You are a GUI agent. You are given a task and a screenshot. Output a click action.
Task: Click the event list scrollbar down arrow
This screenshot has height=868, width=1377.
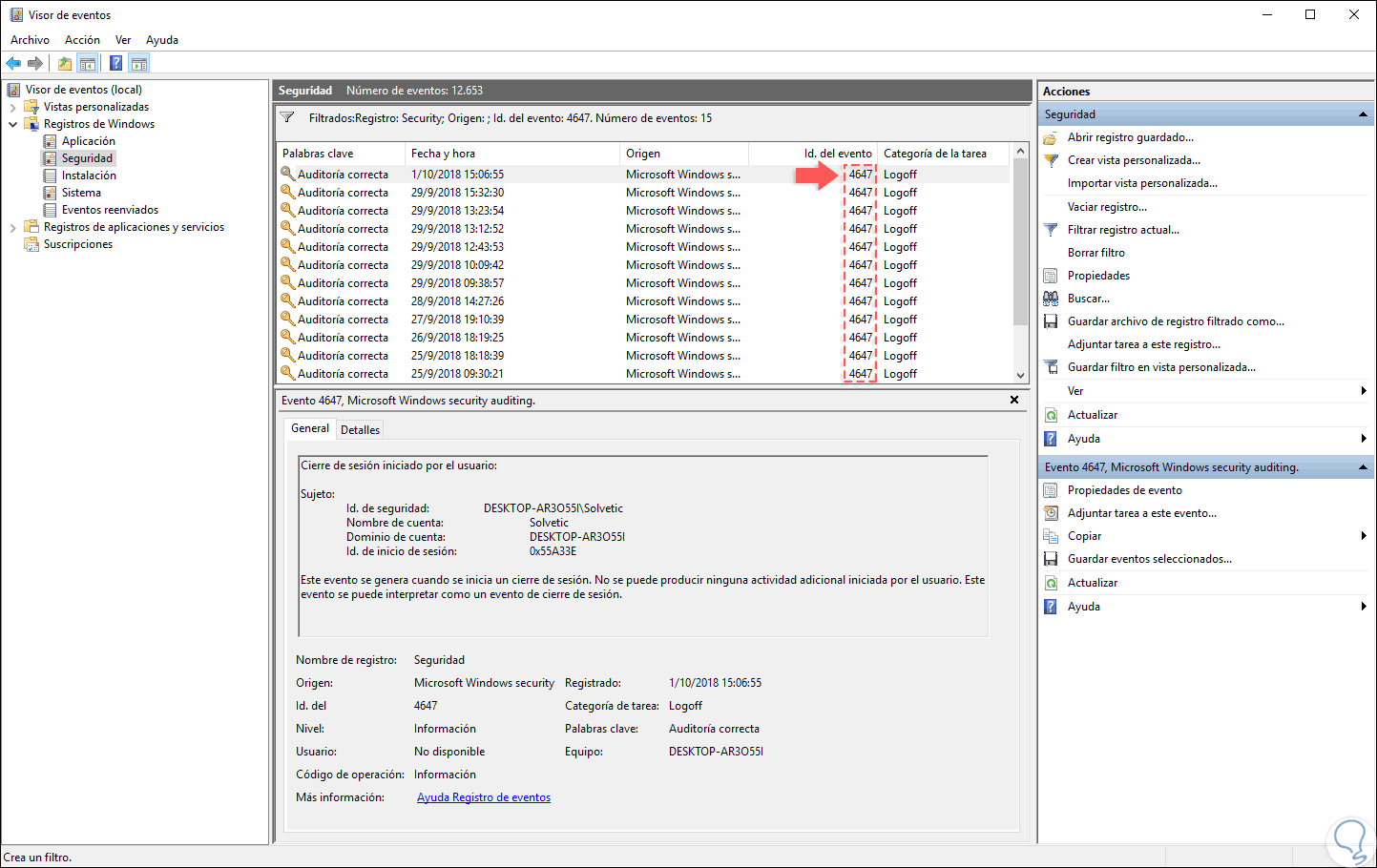tap(1020, 376)
